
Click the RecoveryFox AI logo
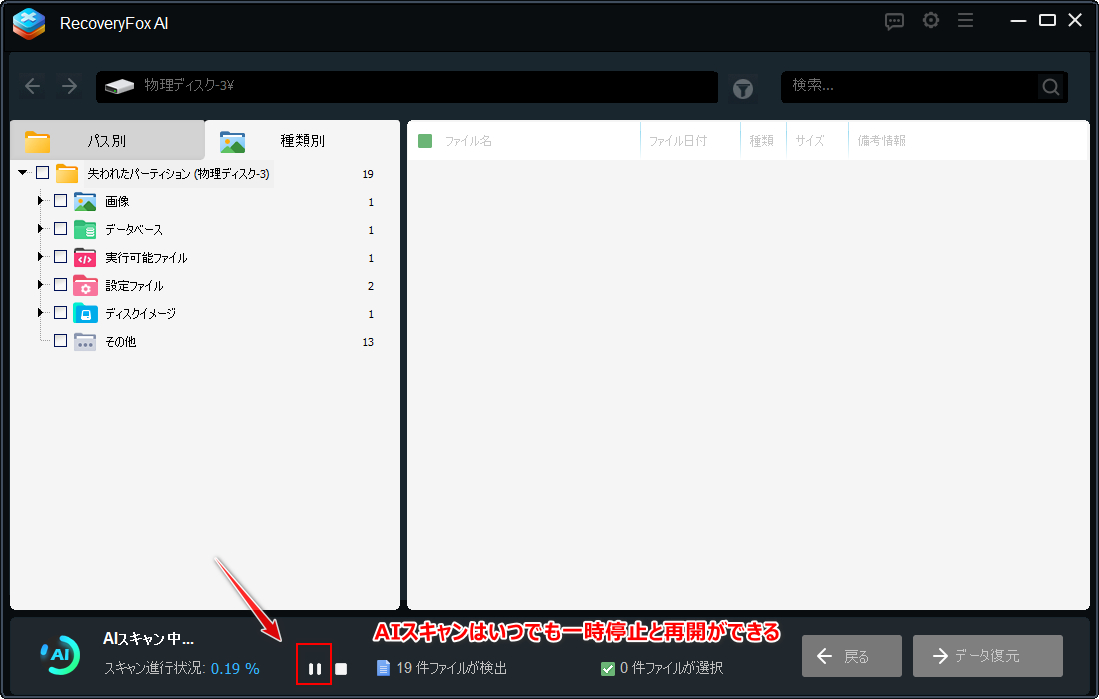(x=29, y=23)
